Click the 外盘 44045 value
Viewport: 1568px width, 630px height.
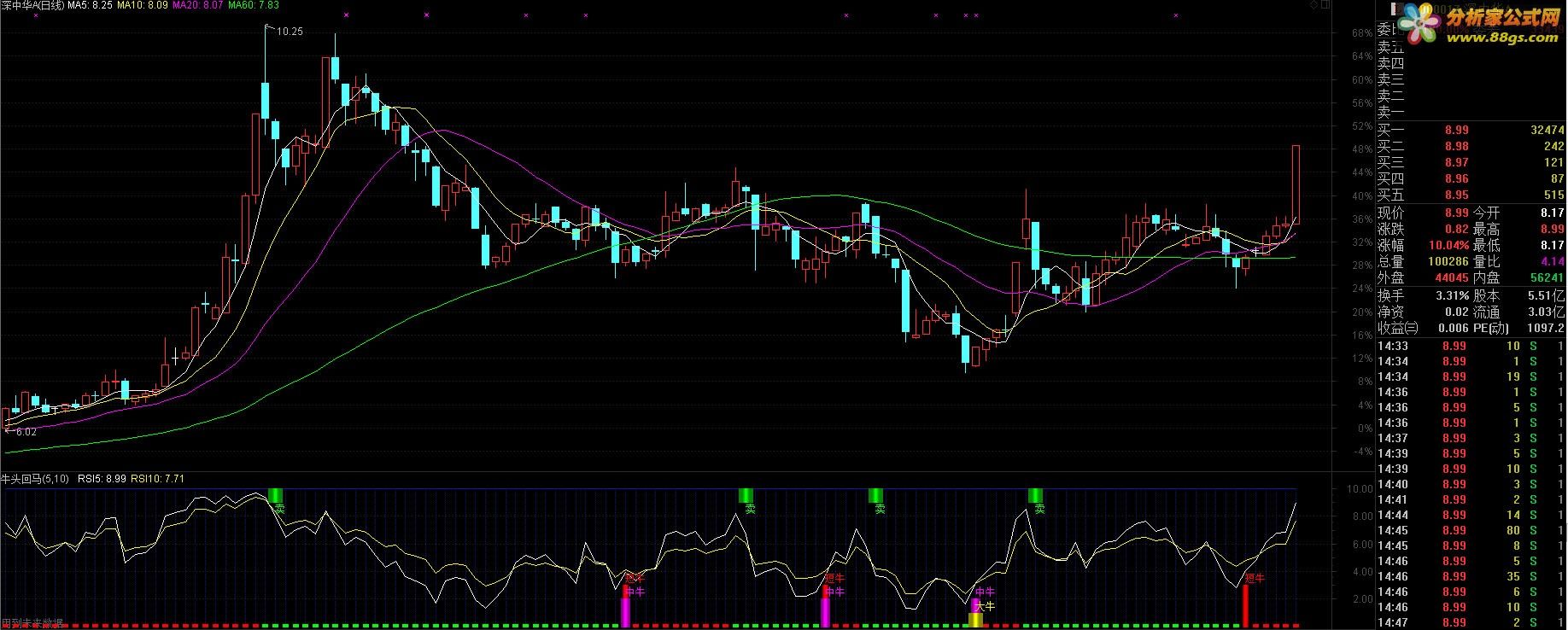(1451, 278)
